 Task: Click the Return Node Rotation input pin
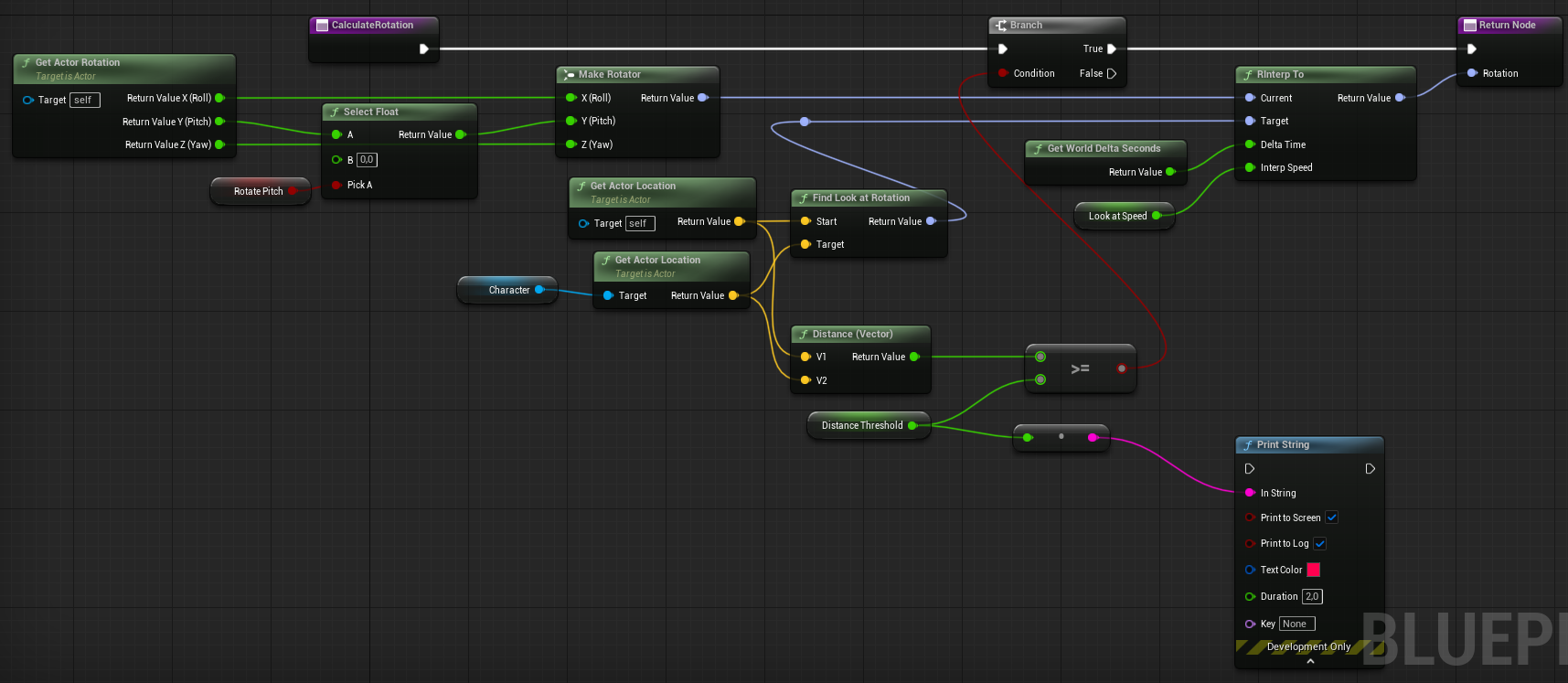coord(1472,73)
